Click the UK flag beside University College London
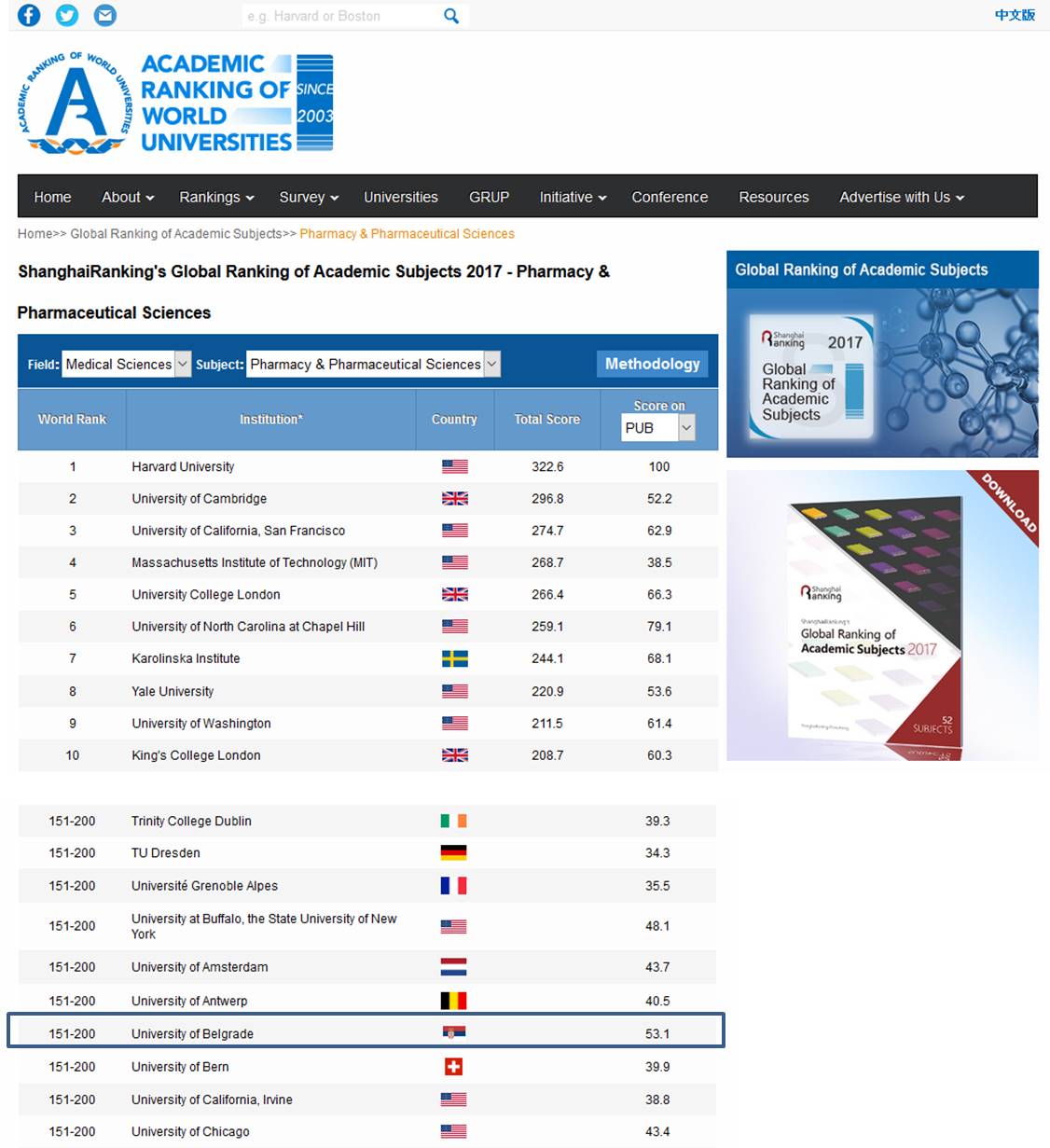 pos(455,594)
